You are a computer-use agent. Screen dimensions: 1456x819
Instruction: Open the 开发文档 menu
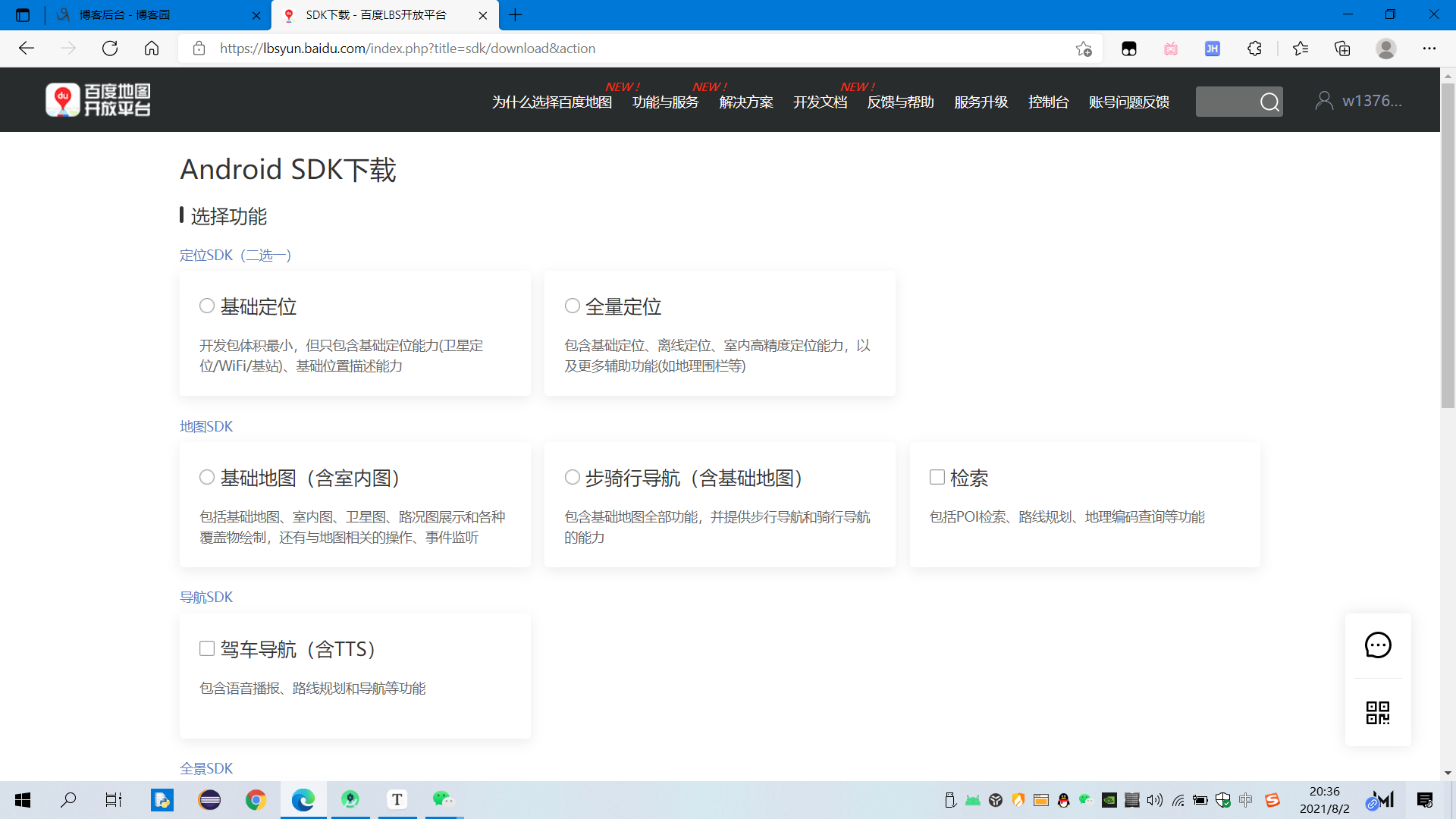coord(820,102)
